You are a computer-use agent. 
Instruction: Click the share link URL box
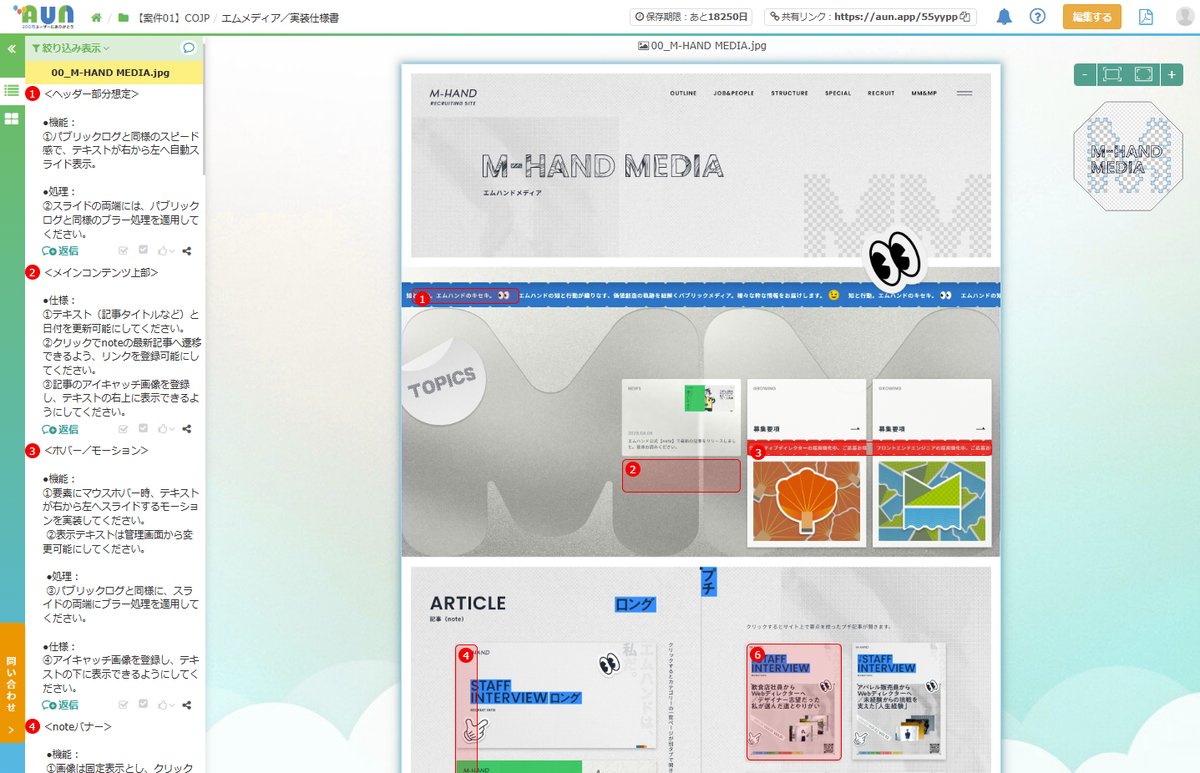click(x=870, y=17)
